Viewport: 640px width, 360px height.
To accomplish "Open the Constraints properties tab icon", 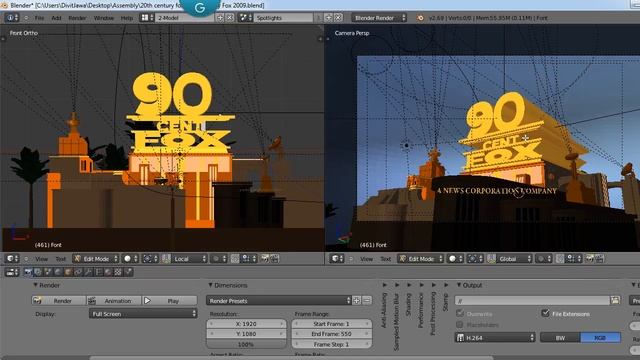I will (78, 272).
